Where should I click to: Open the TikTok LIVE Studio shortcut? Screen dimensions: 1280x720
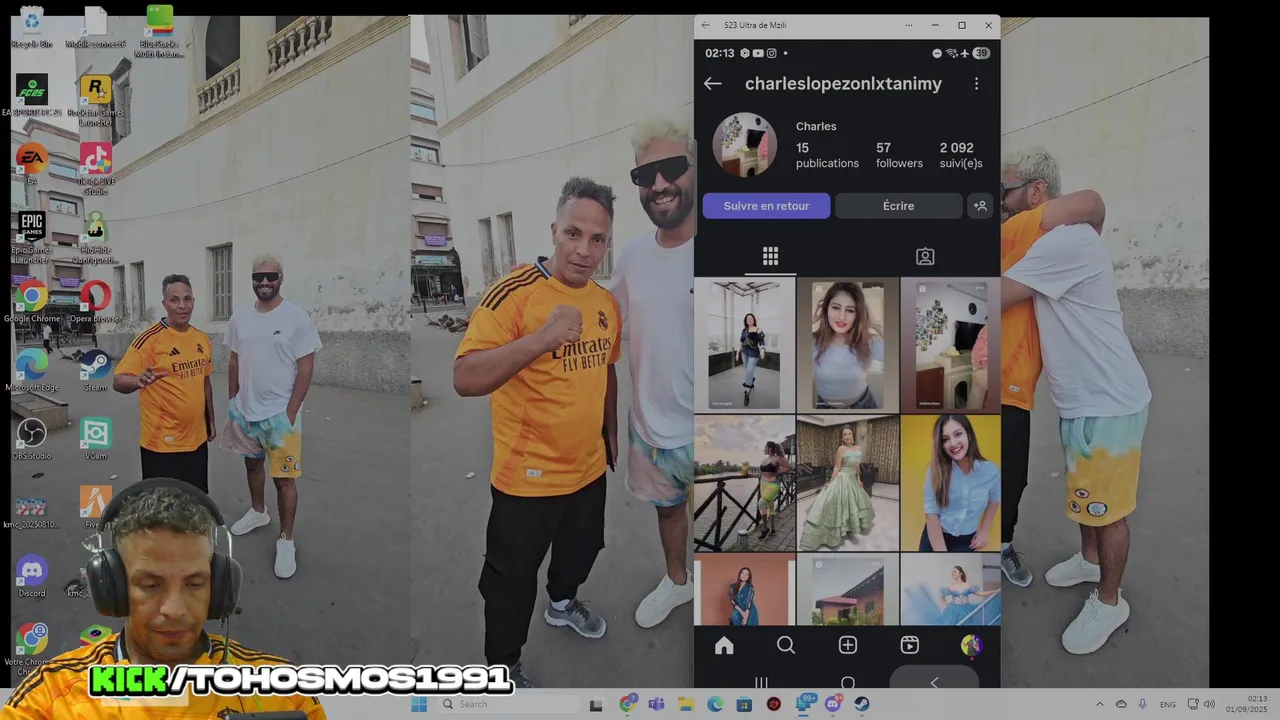[x=95, y=168]
